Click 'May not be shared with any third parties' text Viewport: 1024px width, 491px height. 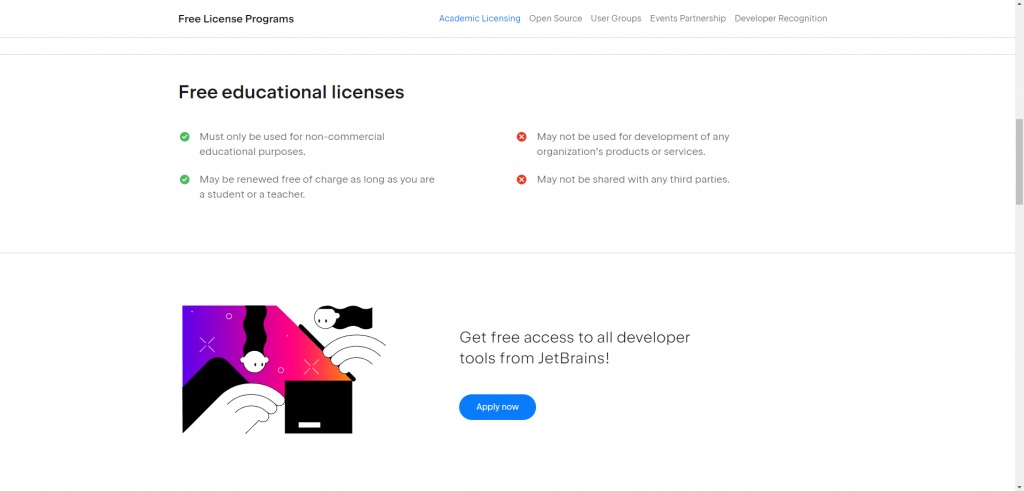click(633, 179)
